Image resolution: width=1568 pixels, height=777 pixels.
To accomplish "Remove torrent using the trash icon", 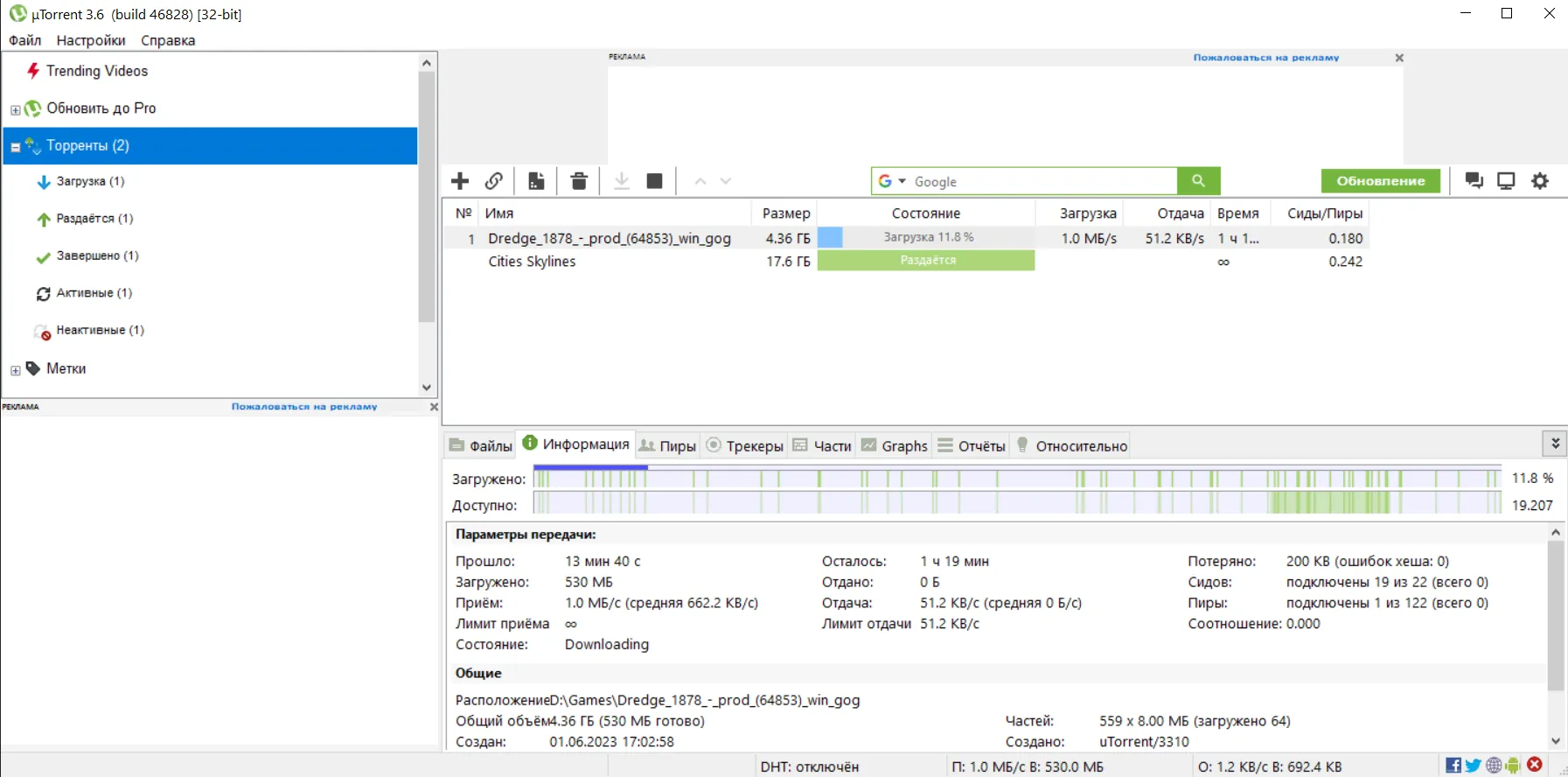I will pos(579,181).
